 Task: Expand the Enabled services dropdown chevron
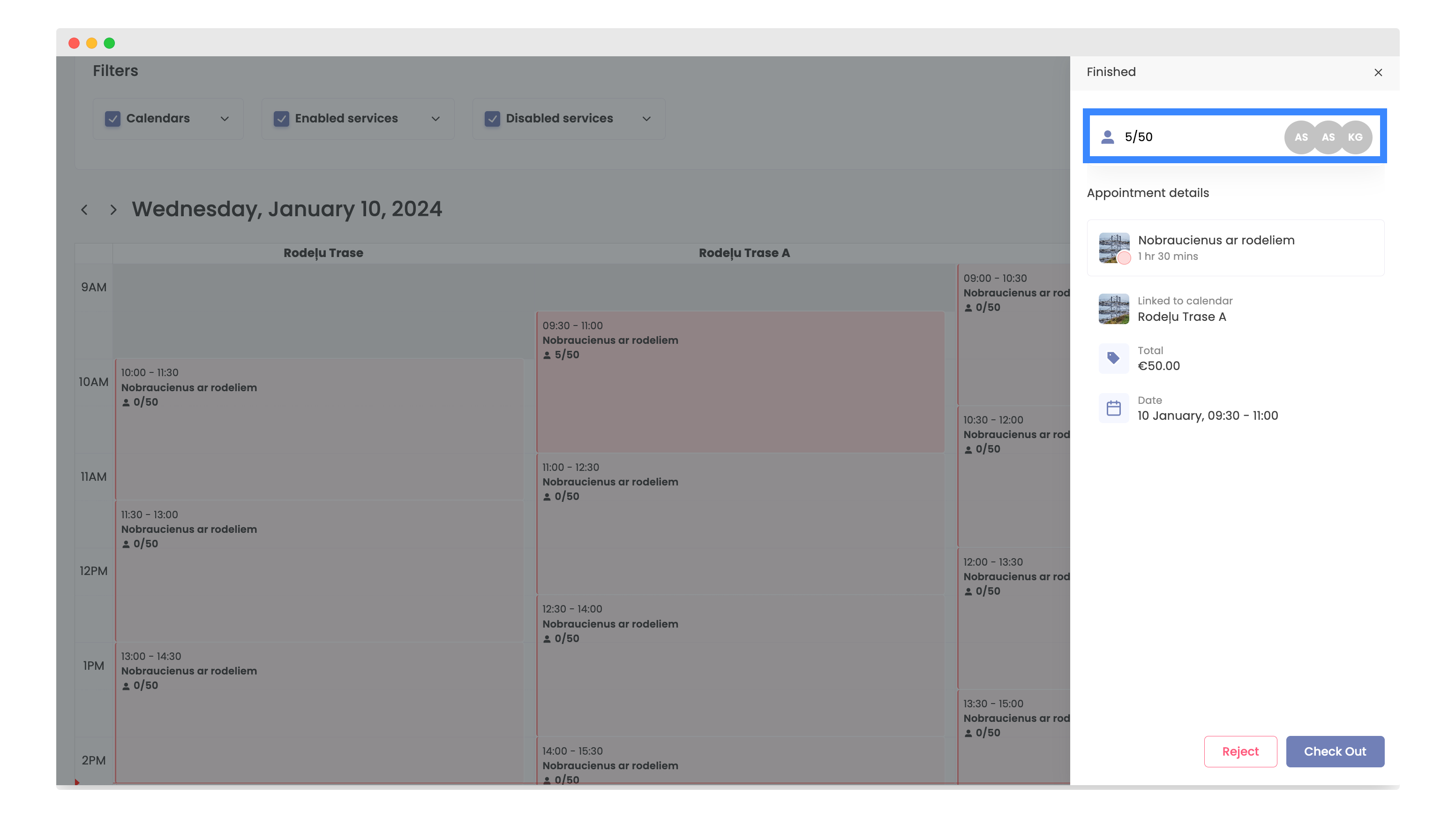[435, 119]
